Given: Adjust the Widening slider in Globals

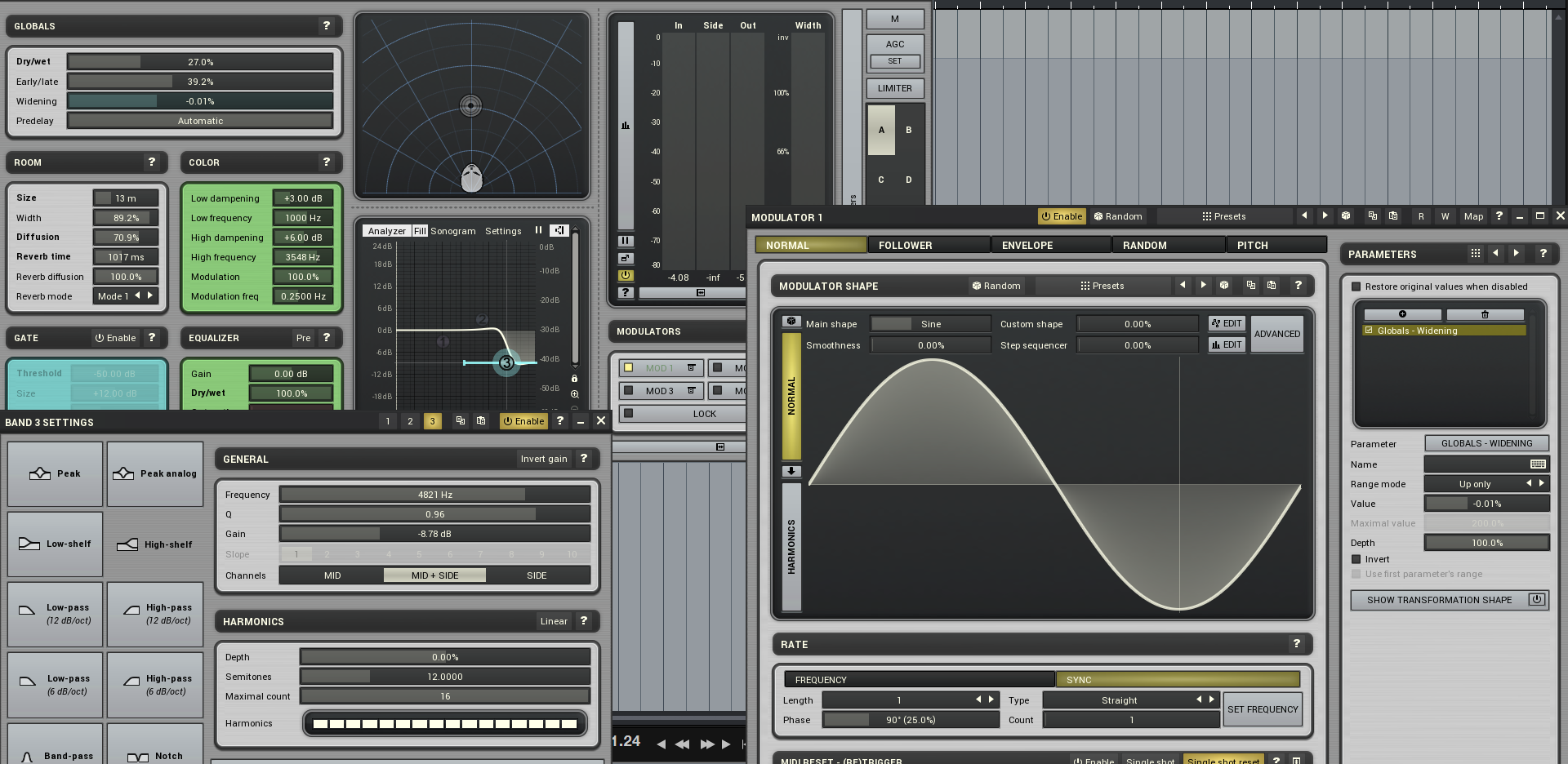Looking at the screenshot, I should coord(199,100).
